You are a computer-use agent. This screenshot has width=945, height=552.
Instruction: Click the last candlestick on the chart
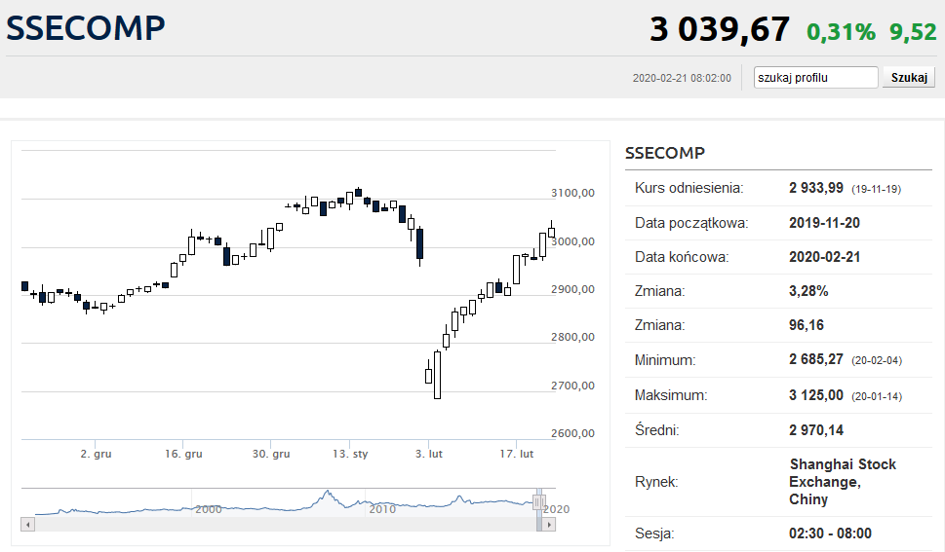551,232
